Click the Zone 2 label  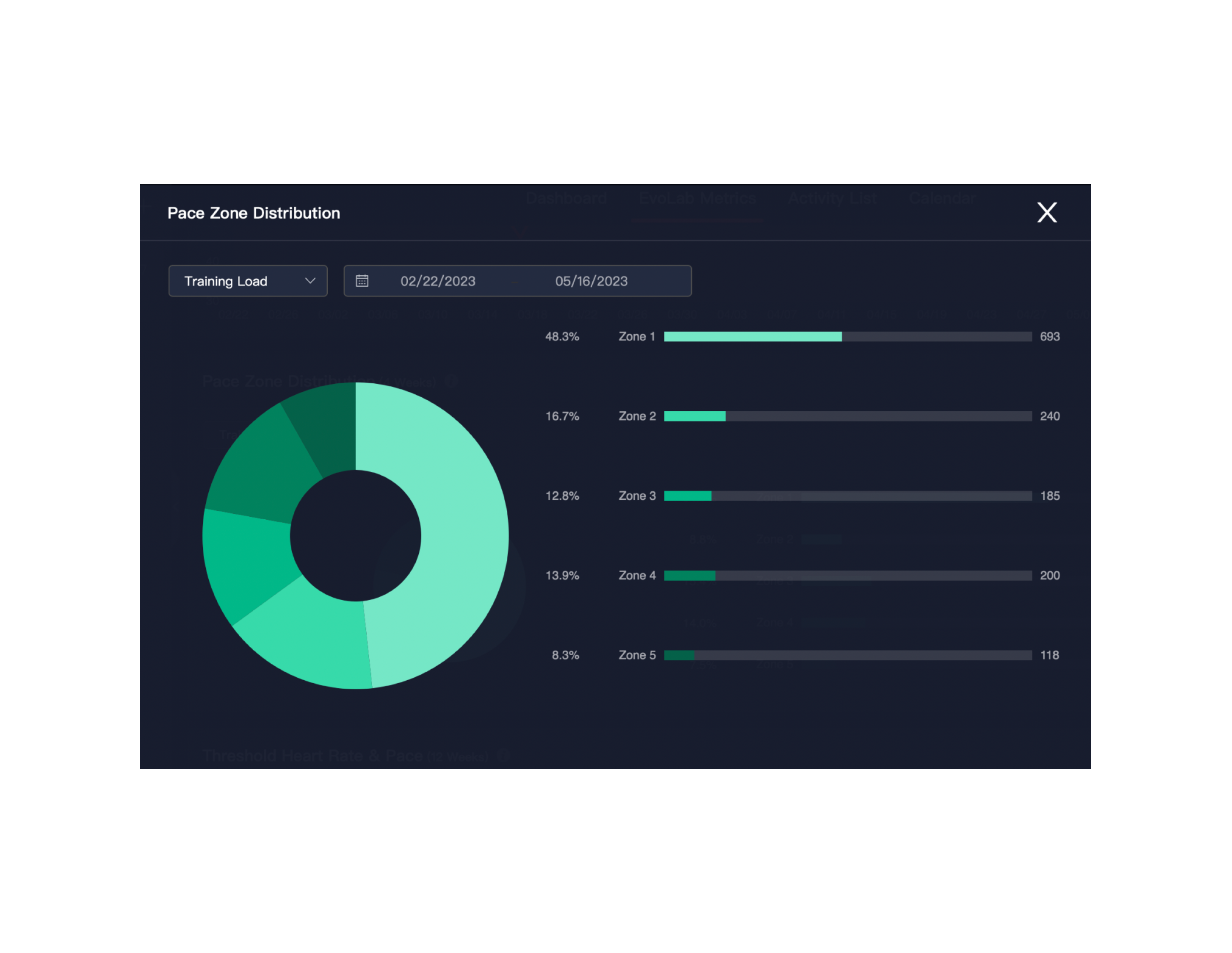pyautogui.click(x=637, y=416)
